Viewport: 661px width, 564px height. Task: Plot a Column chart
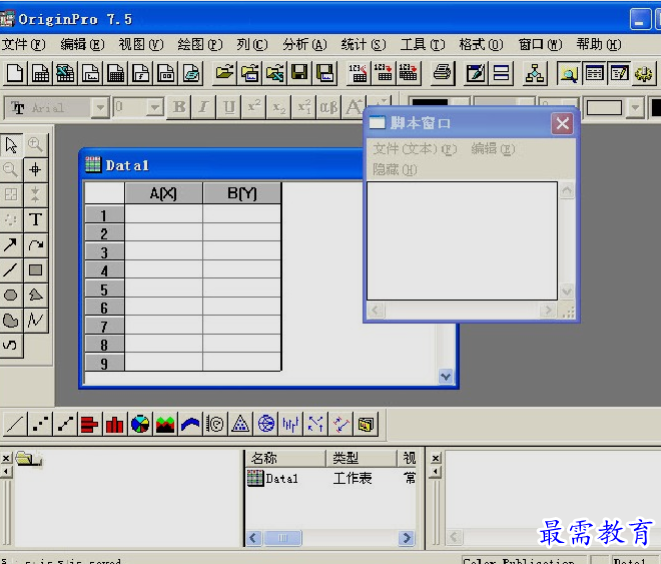[115, 424]
